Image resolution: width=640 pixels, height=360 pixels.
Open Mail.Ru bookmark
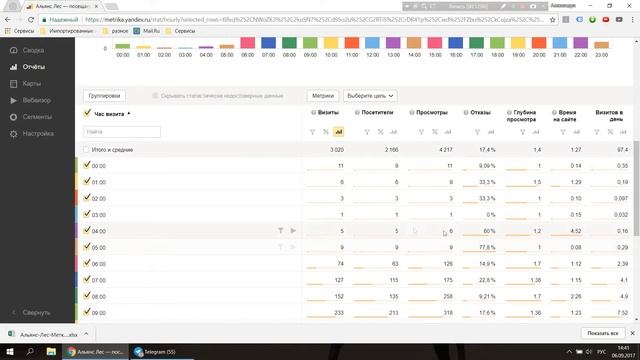click(x=147, y=31)
